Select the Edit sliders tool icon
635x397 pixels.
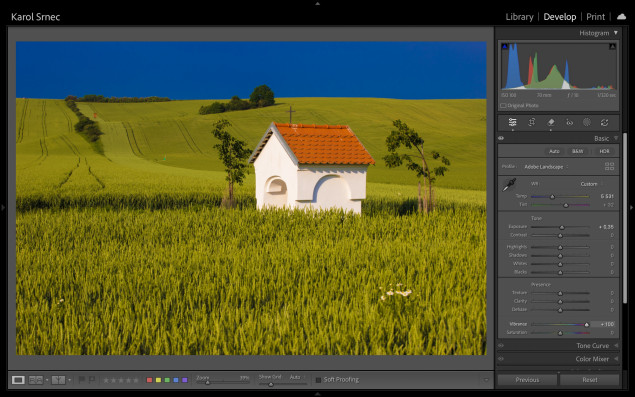(512, 122)
